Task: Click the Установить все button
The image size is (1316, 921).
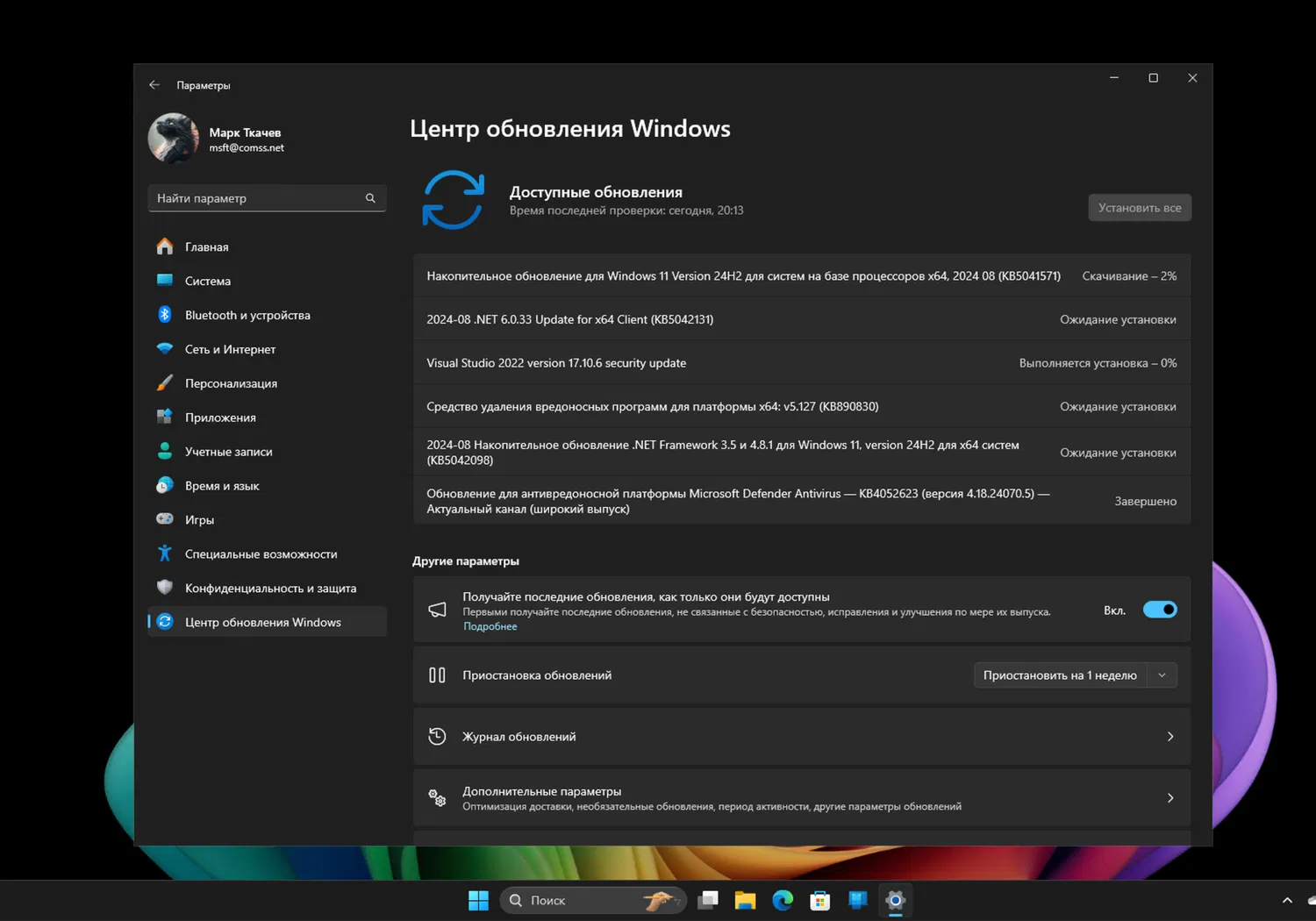Action: [1140, 208]
